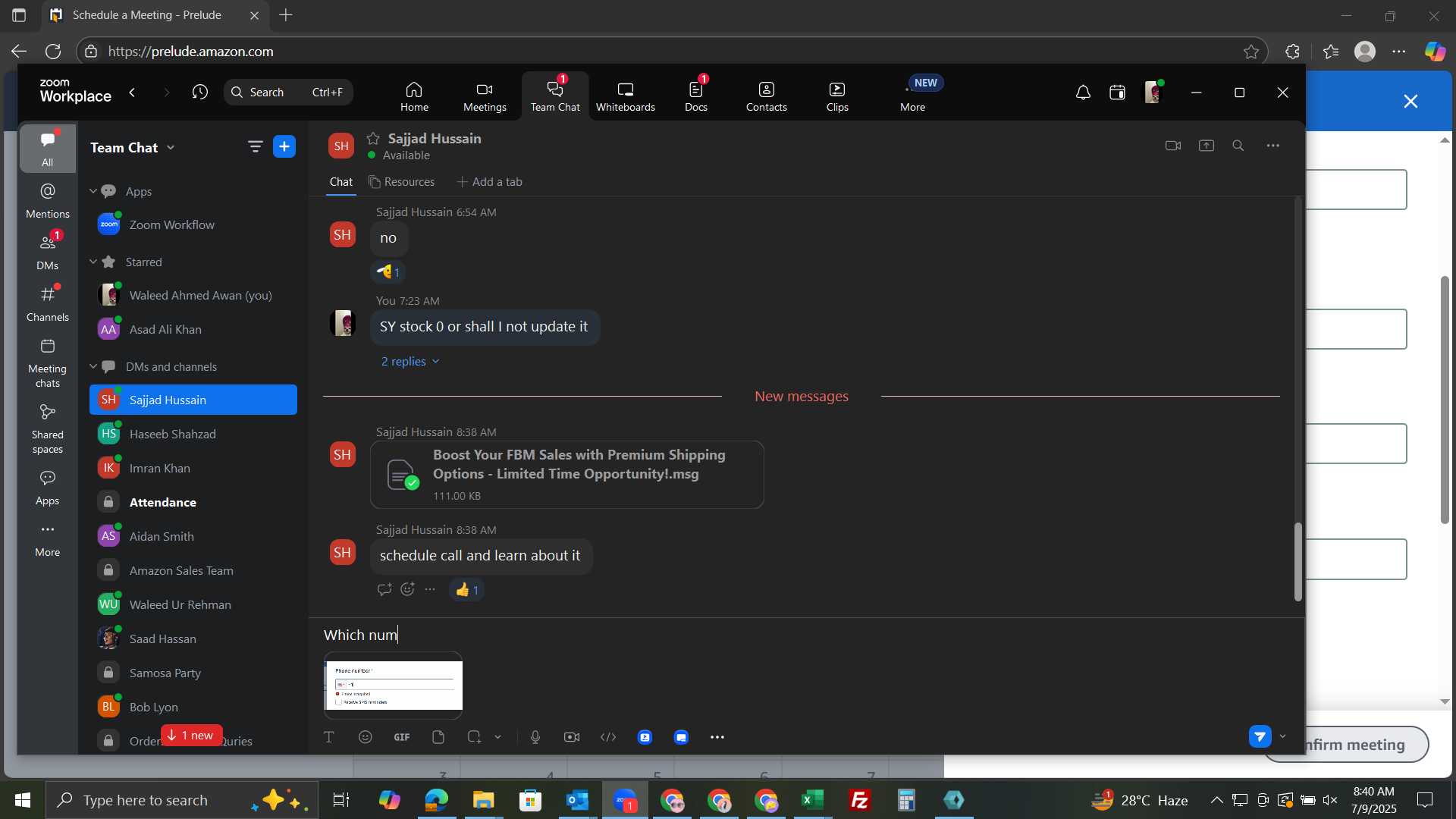
Task: Collapse the DMs and channels section
Action: point(93,366)
